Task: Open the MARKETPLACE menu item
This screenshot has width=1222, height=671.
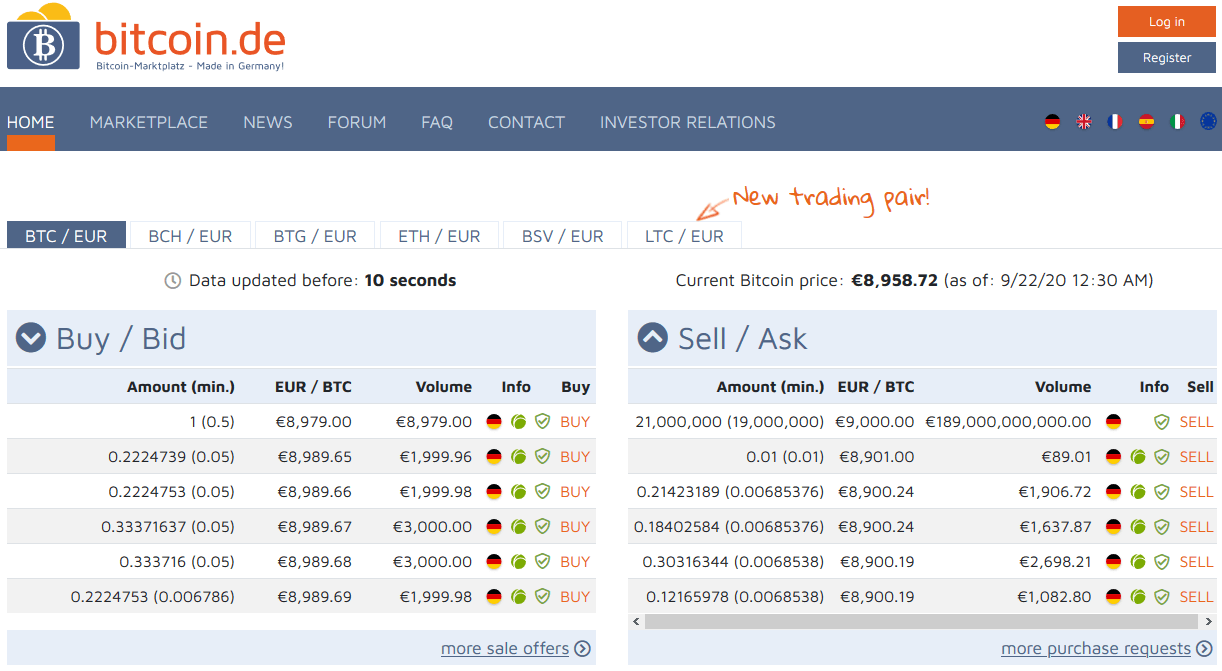Action: (x=149, y=122)
